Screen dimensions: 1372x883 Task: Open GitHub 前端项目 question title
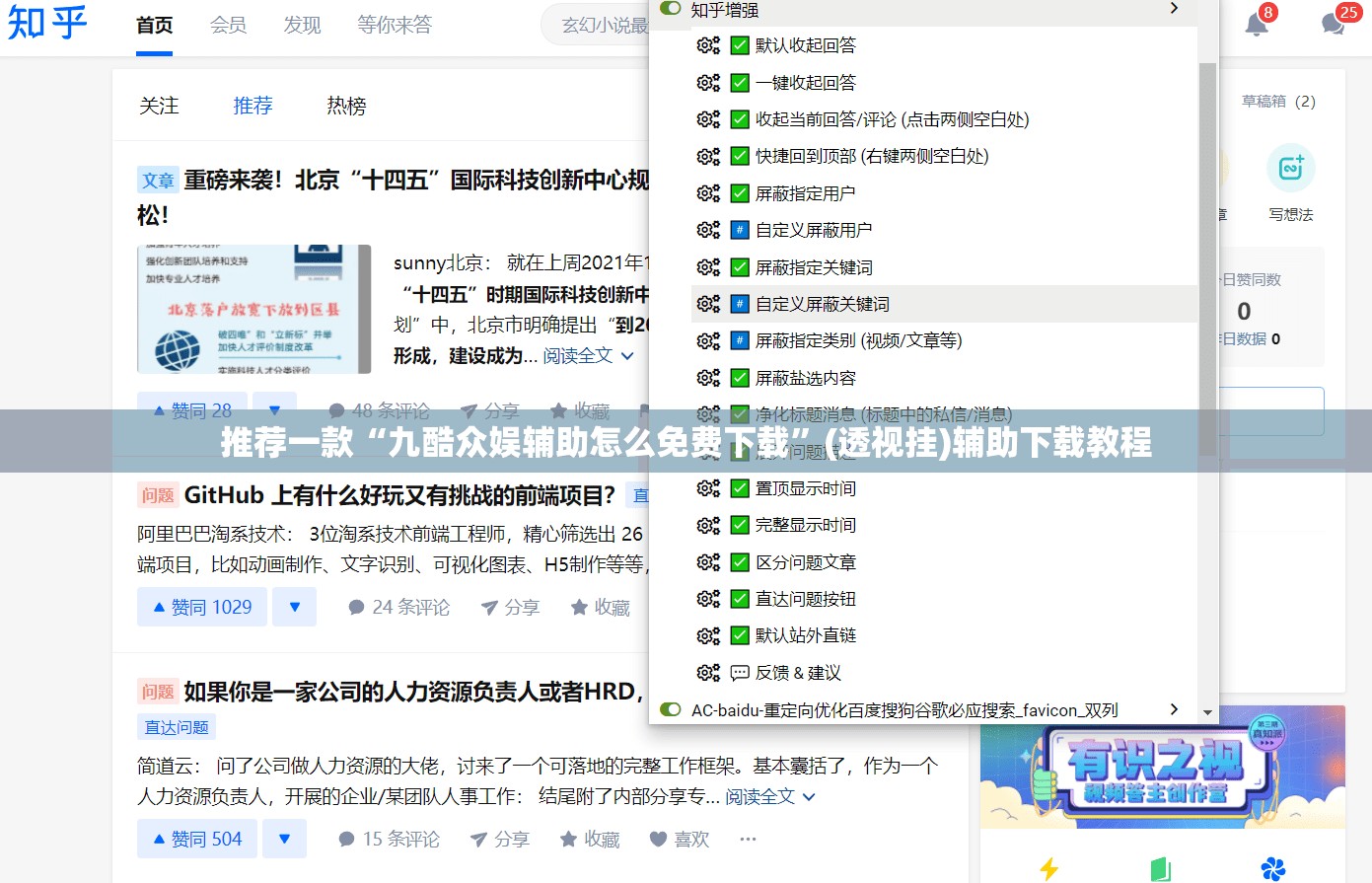[x=399, y=495]
